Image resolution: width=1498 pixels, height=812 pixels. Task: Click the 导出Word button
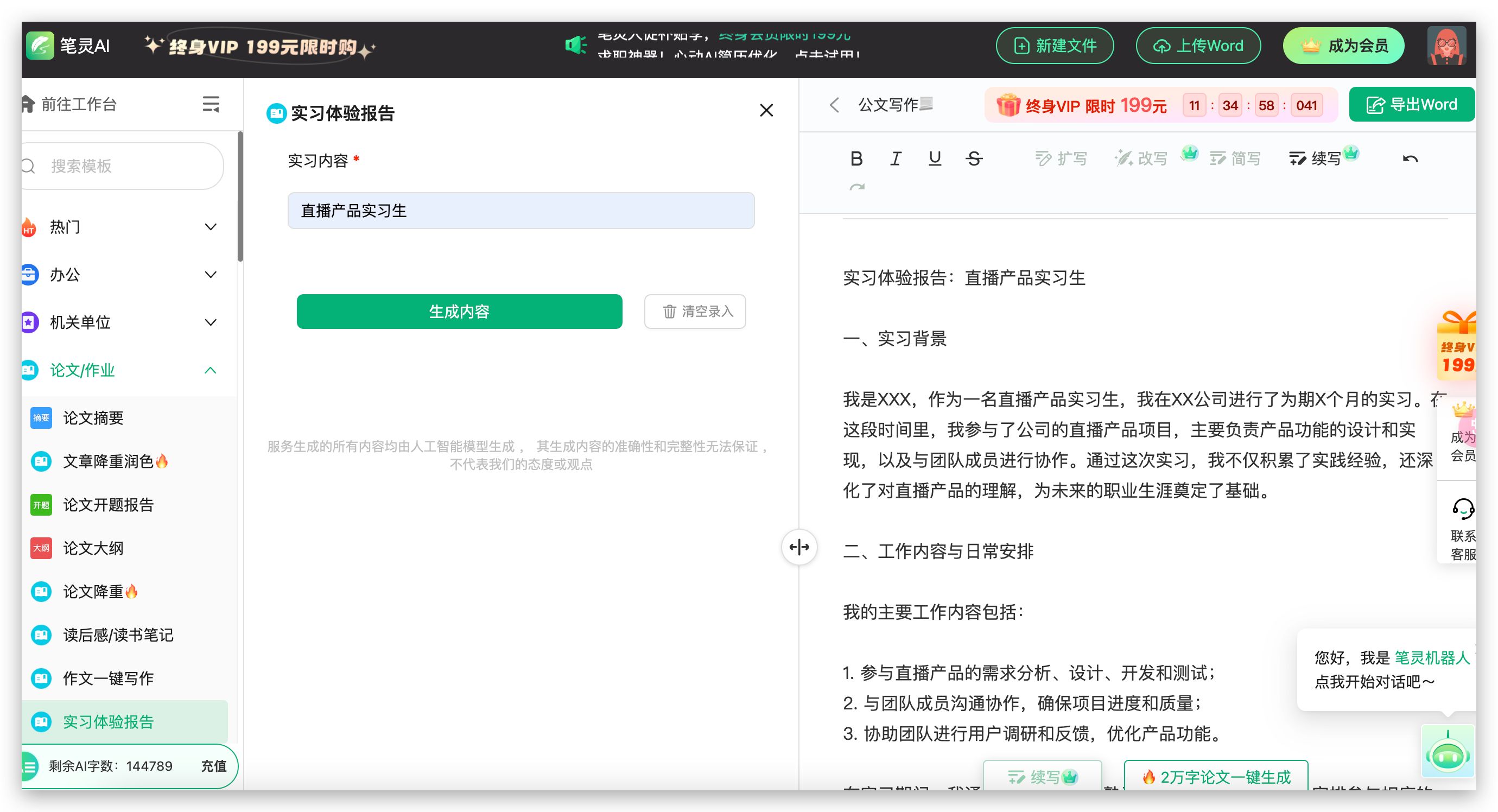(1411, 105)
